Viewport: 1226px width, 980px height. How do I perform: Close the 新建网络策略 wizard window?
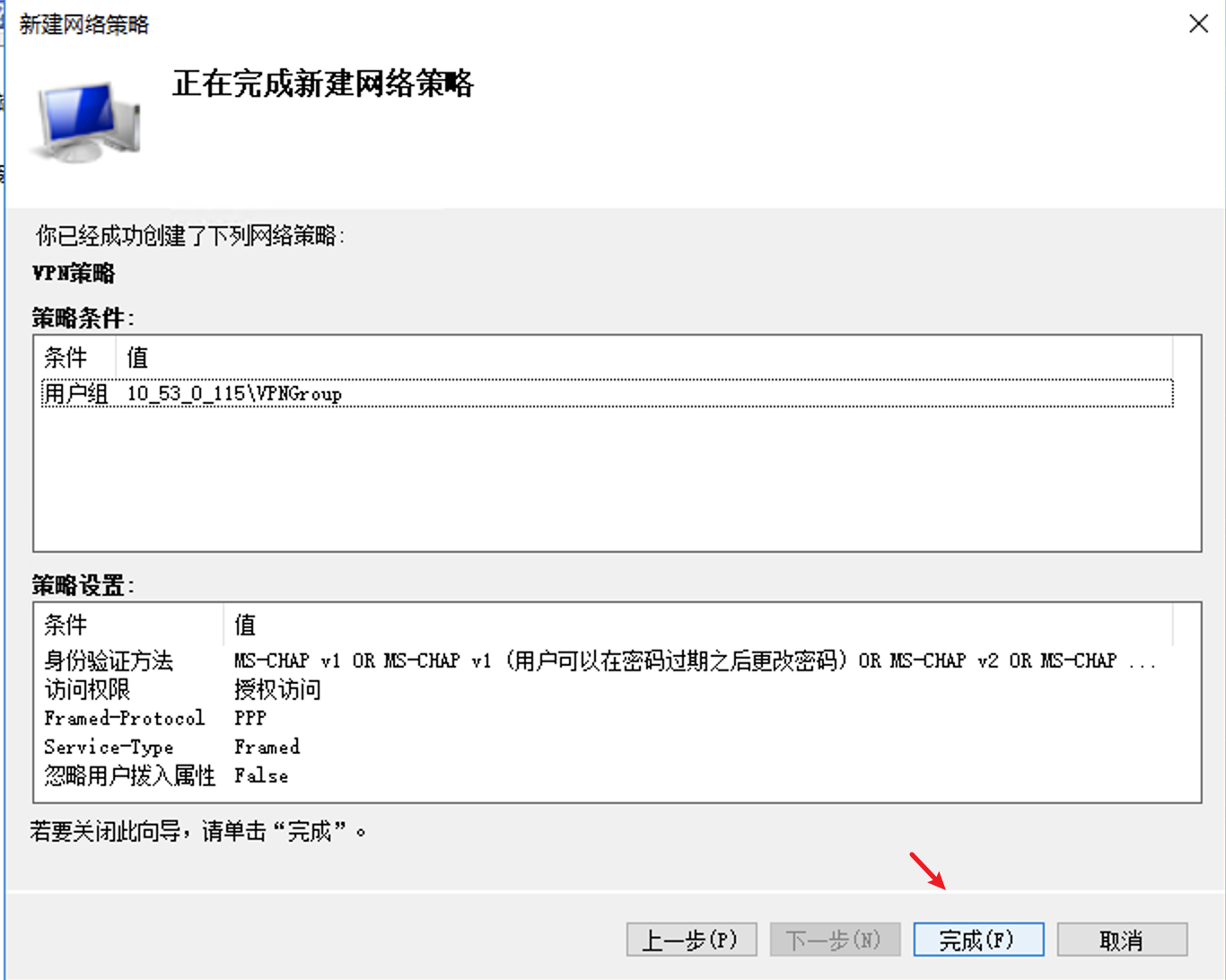[1198, 24]
